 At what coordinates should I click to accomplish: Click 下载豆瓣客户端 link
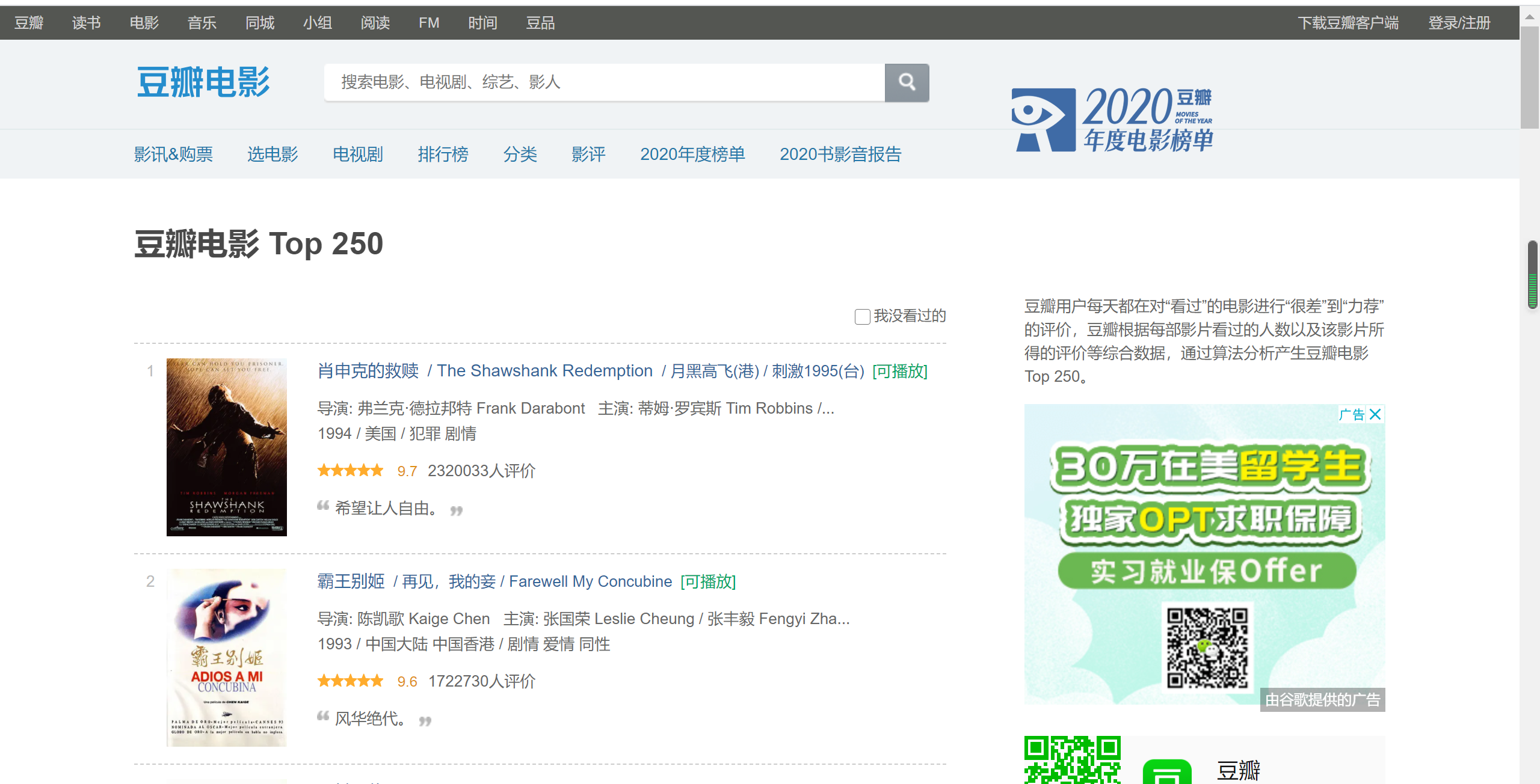click(x=1348, y=23)
